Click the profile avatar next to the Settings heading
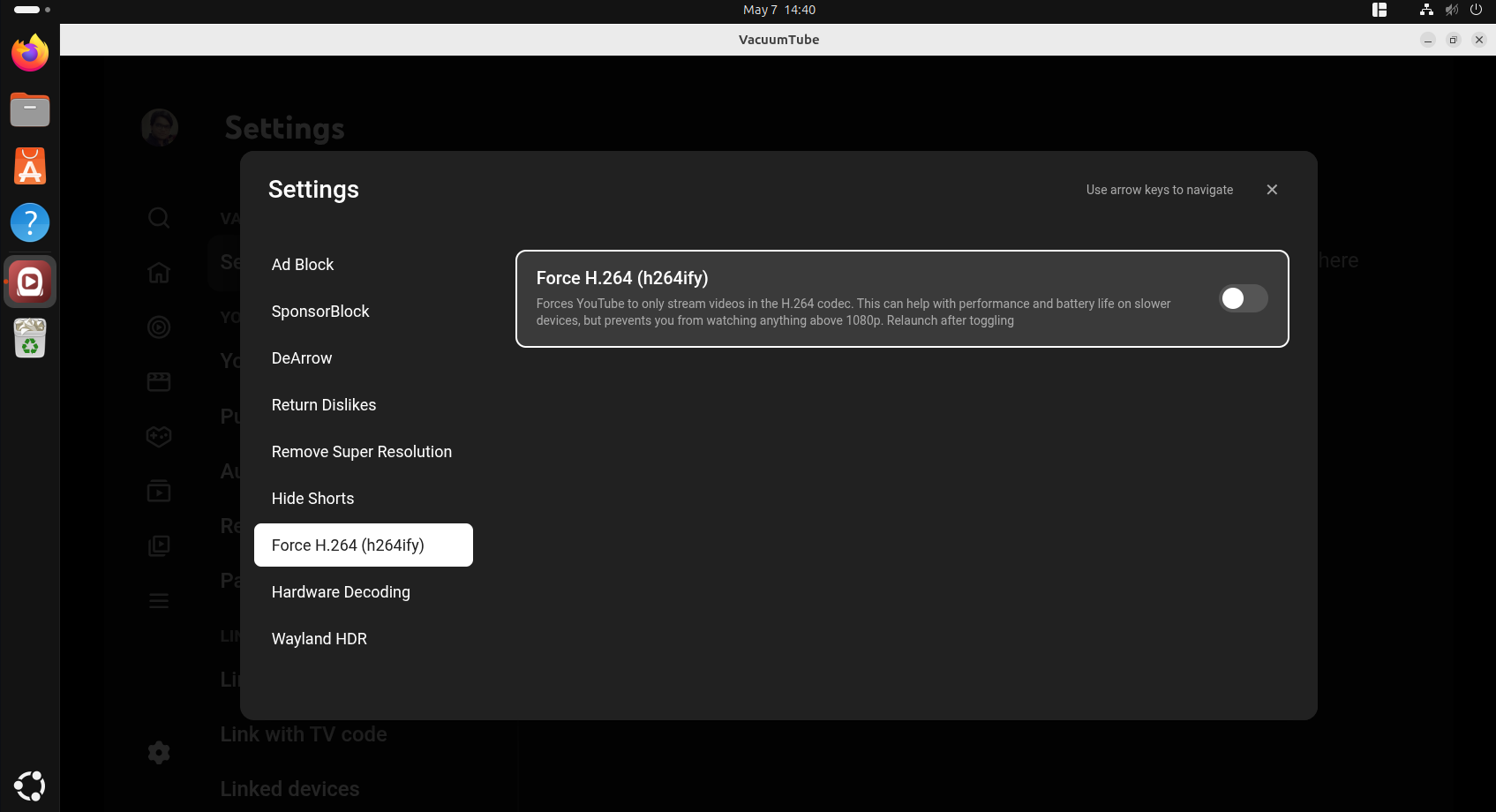This screenshot has width=1496, height=812. coord(160,128)
